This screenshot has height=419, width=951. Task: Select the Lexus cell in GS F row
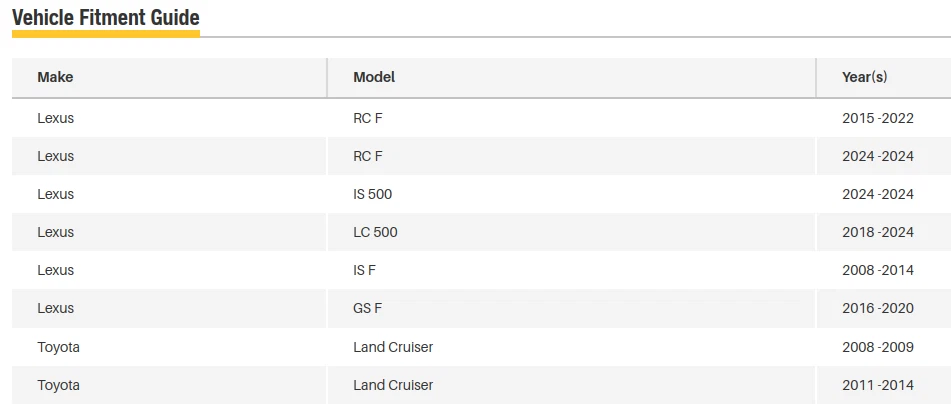click(x=56, y=308)
